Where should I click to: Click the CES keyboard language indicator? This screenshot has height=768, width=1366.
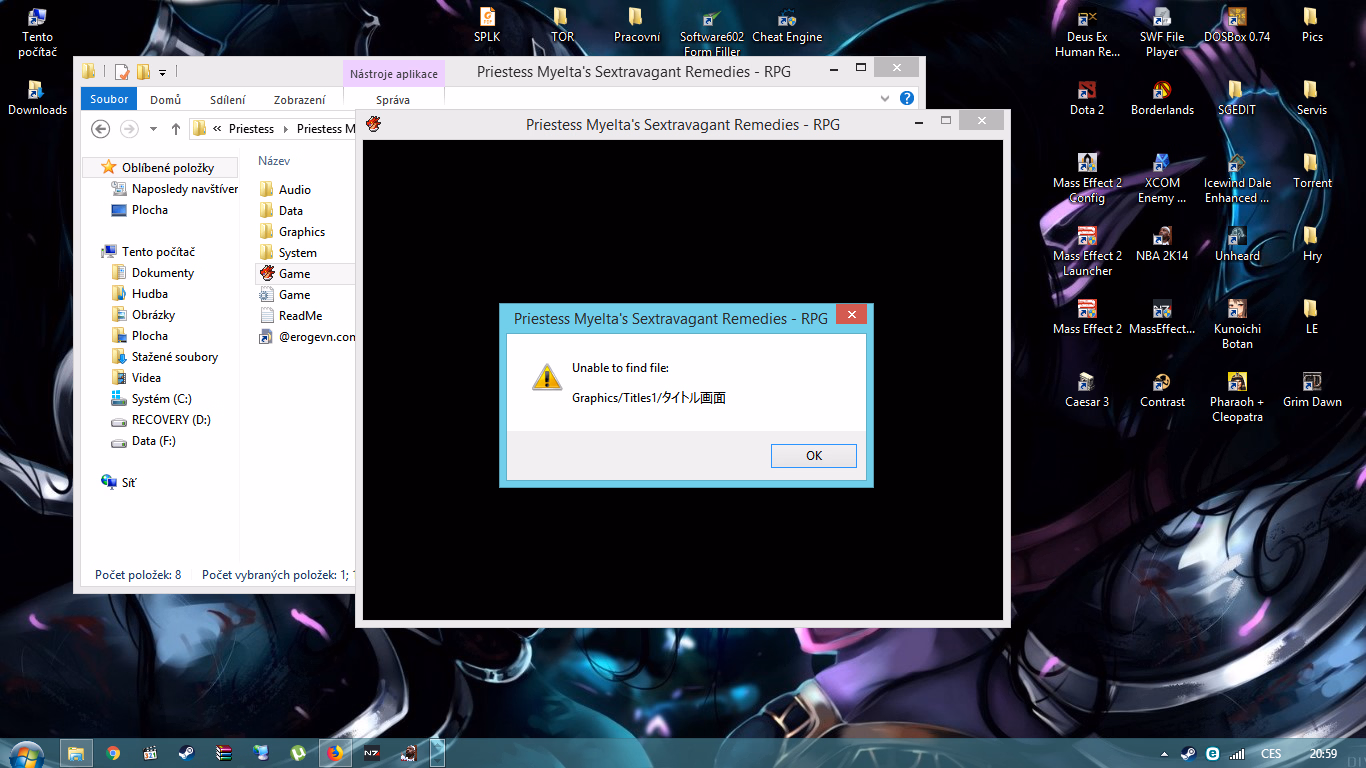click(1271, 754)
